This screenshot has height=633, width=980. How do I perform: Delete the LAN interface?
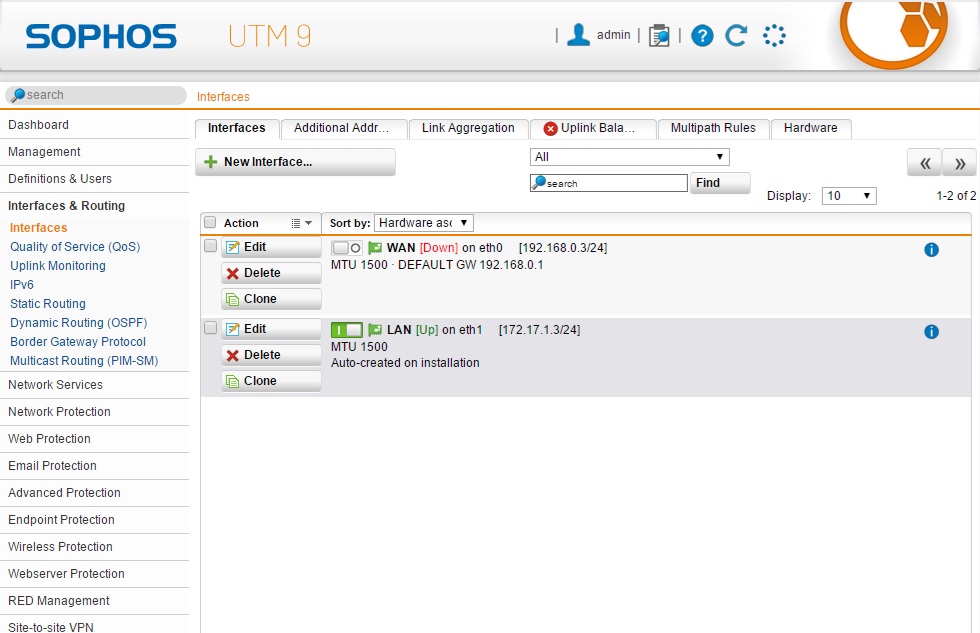tap(271, 355)
